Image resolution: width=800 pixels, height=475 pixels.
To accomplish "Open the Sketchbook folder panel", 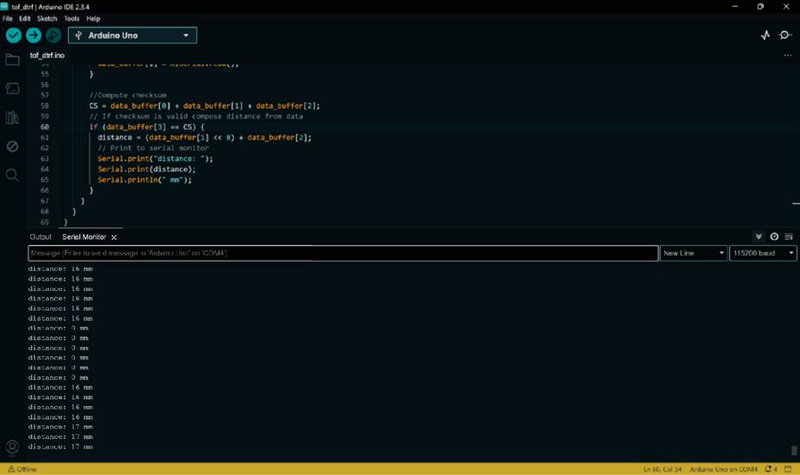I will pos(12,60).
